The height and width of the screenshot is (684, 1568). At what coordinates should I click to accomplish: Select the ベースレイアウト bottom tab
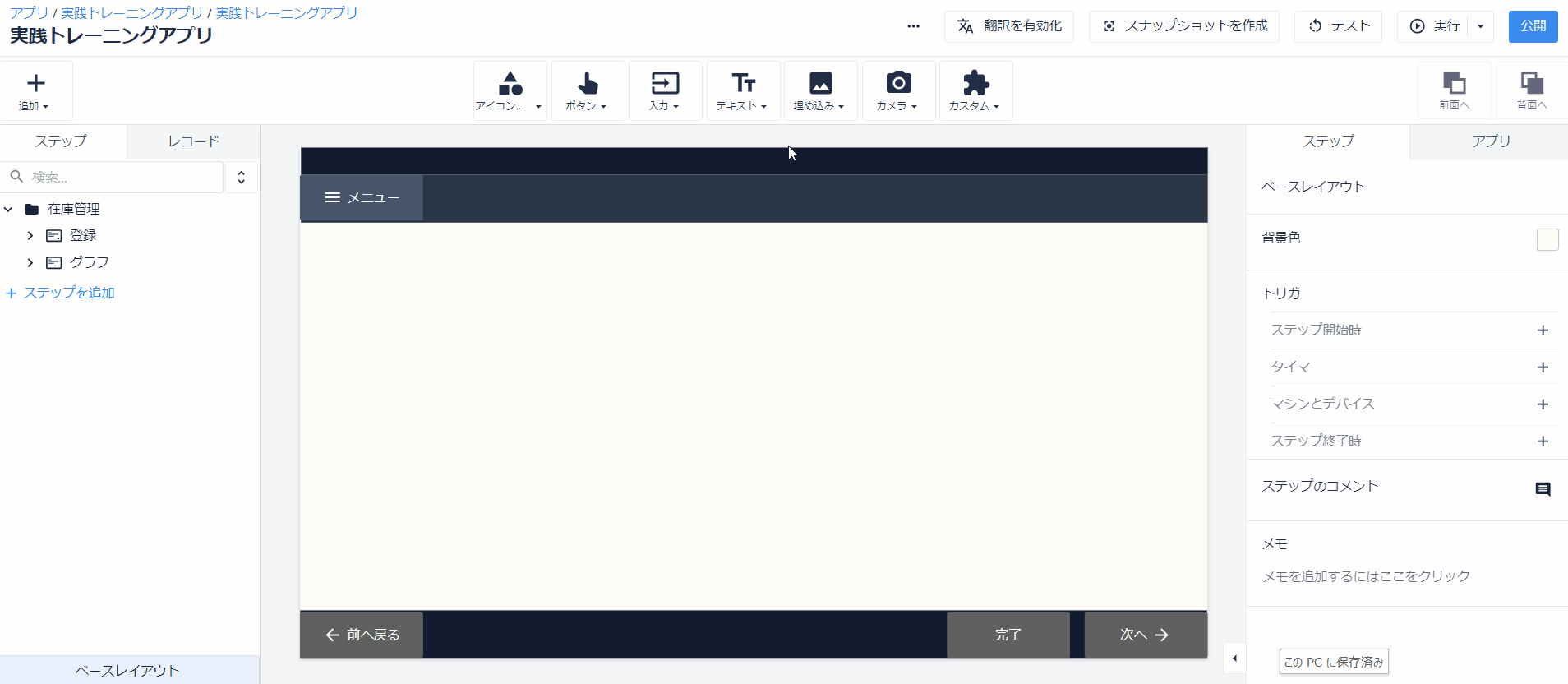128,670
